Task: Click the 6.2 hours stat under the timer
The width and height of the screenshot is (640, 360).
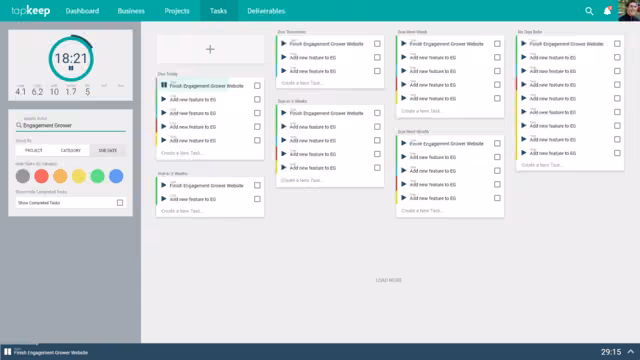Action: (x=38, y=92)
